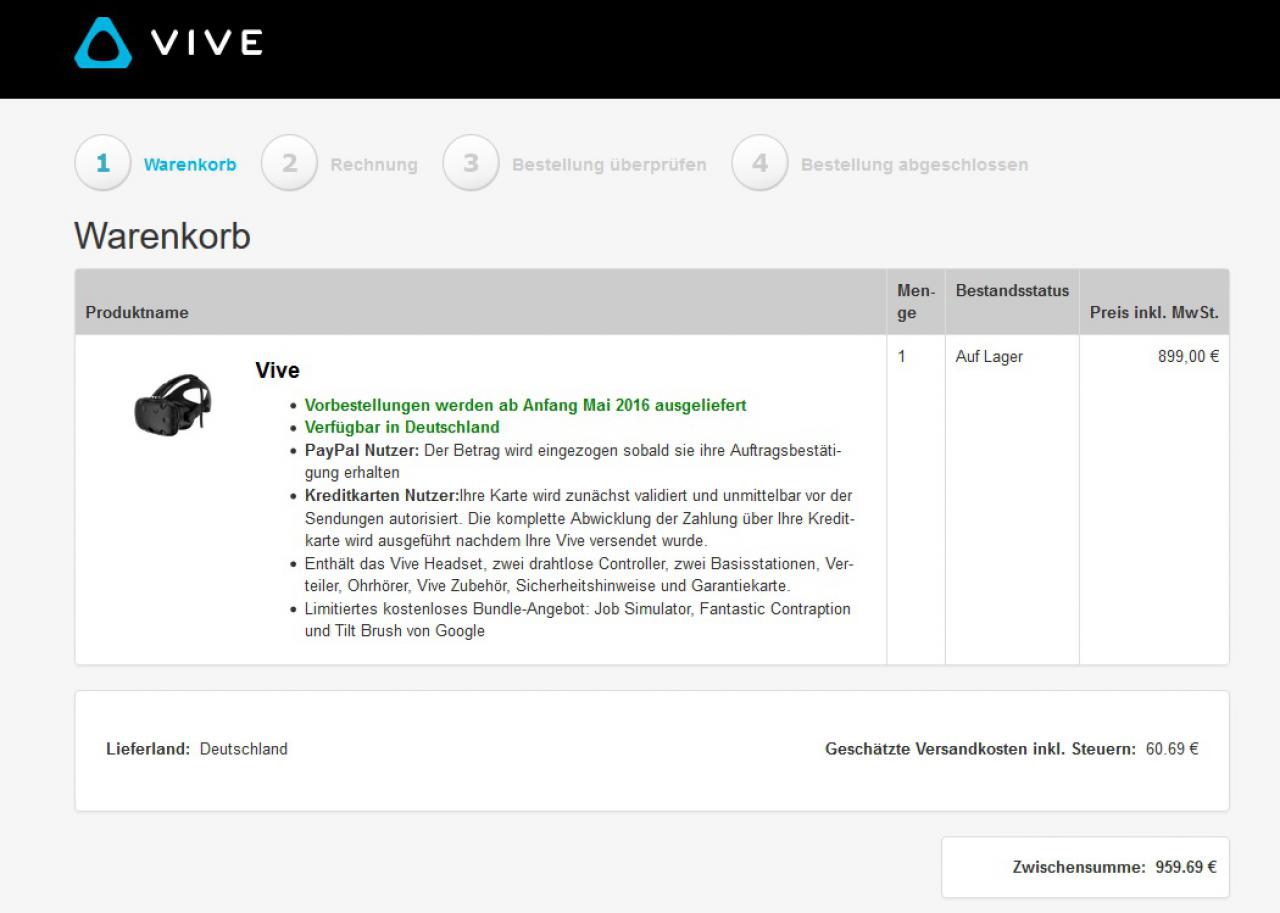Select step 4 circle icon

click(x=760, y=163)
